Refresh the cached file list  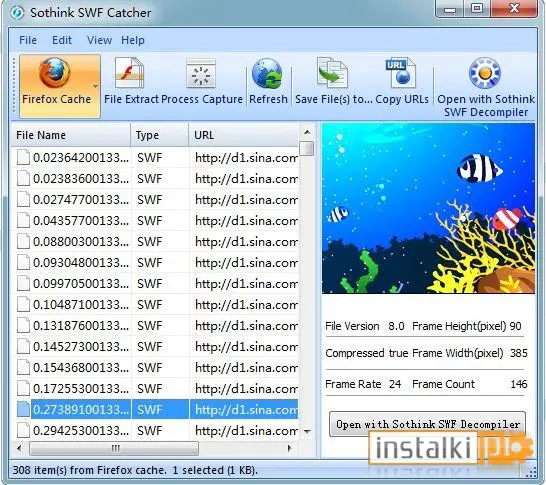268,74
